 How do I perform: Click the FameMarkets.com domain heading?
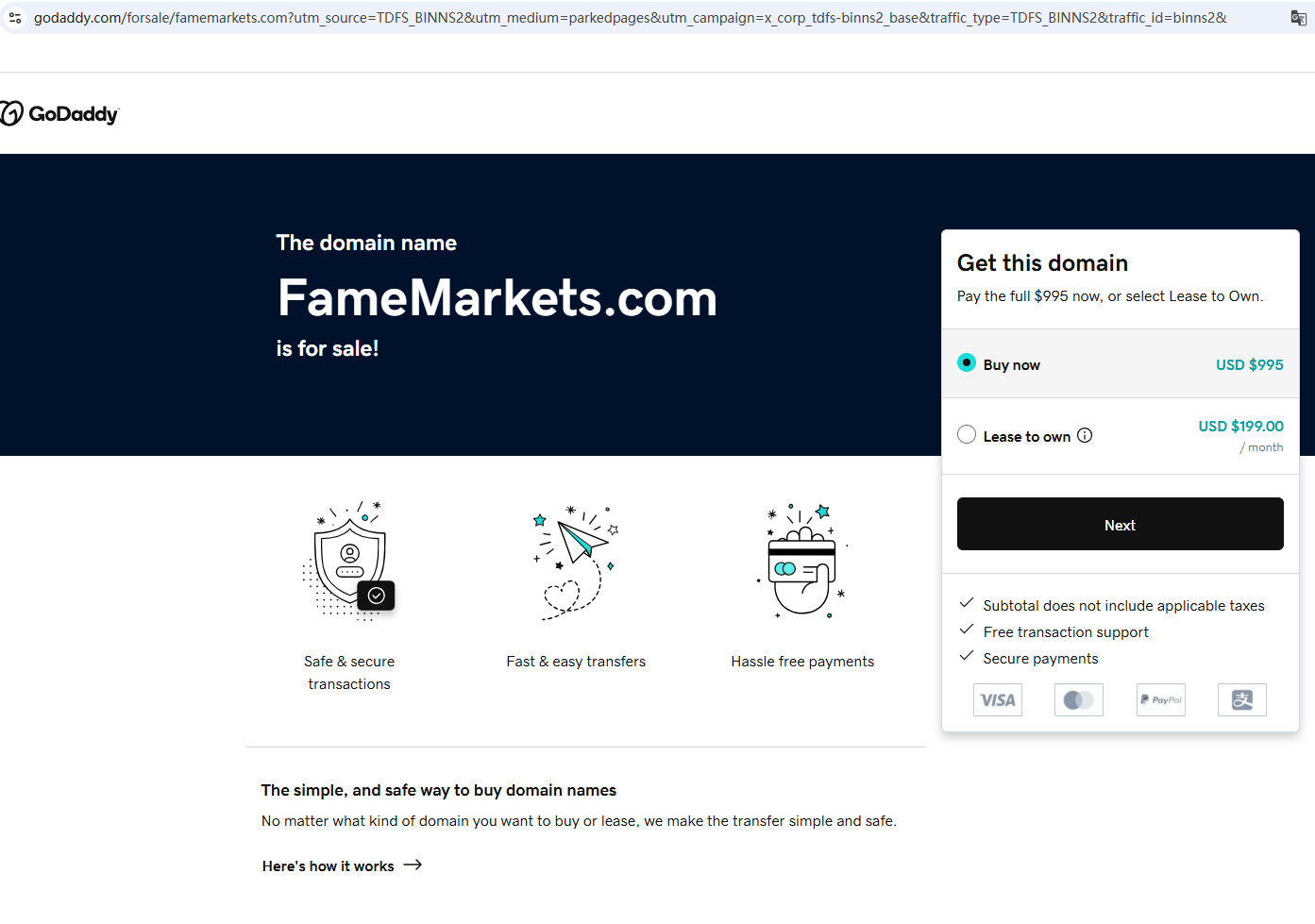point(497,298)
